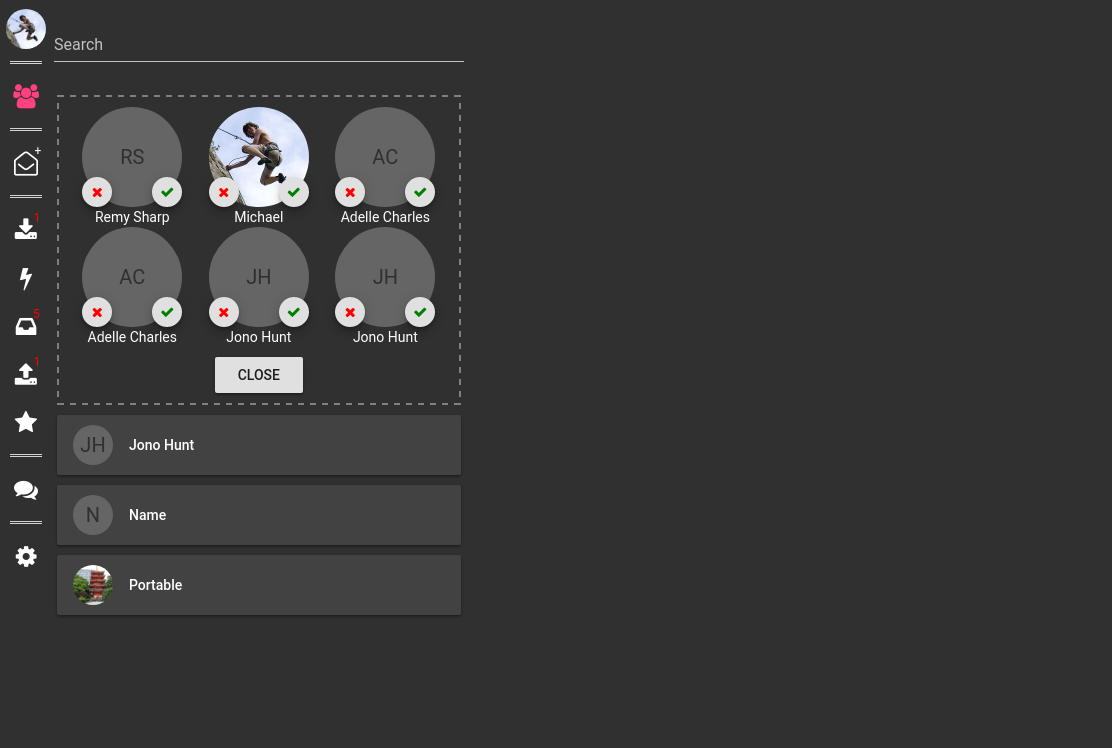Open the invite envelope icon
This screenshot has height=748, width=1112.
click(26, 162)
